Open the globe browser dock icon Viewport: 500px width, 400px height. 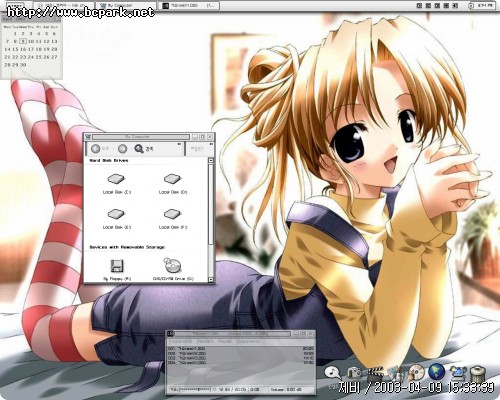point(437,372)
